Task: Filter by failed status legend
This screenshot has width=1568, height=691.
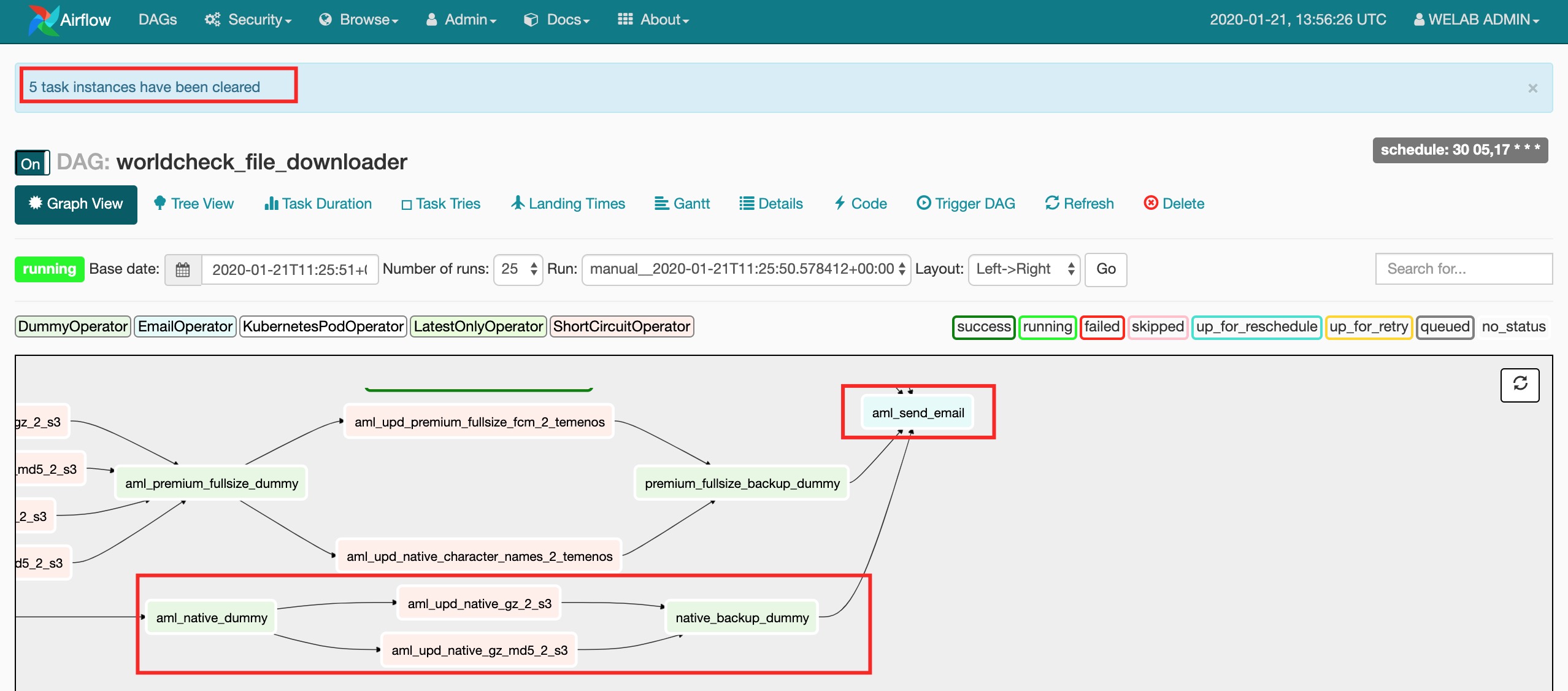Action: 1102,326
